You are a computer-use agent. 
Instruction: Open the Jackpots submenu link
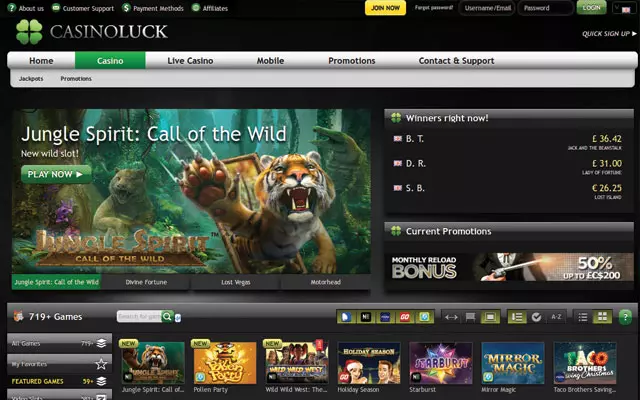[x=31, y=78]
